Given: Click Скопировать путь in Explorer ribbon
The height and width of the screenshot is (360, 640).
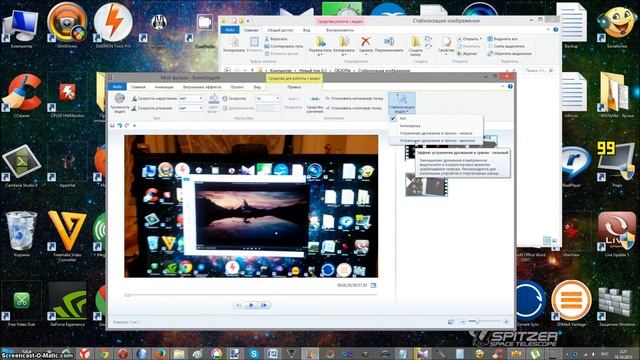Looking at the screenshot, I should [x=284, y=46].
